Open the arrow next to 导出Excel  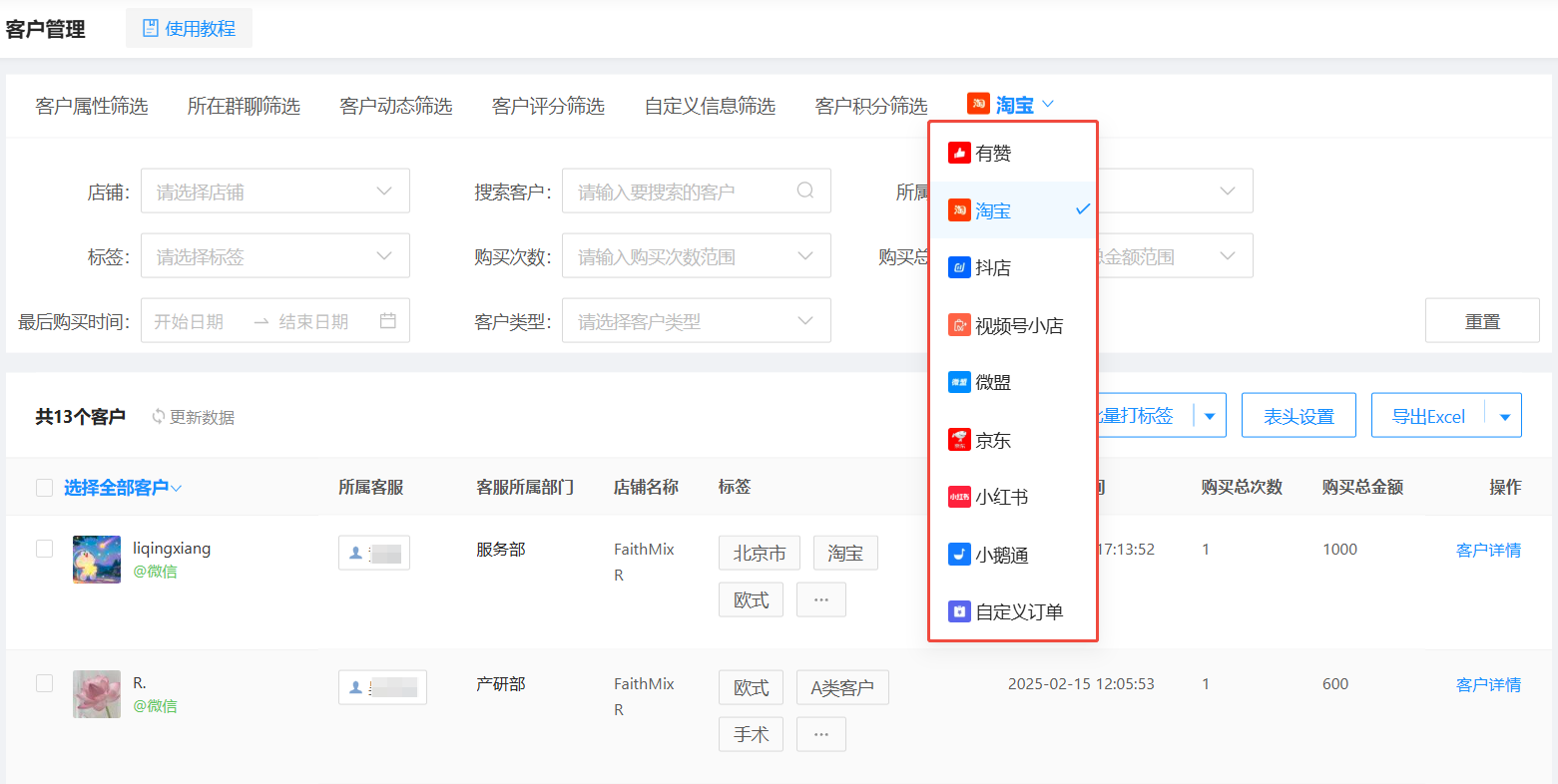pyautogui.click(x=1505, y=416)
